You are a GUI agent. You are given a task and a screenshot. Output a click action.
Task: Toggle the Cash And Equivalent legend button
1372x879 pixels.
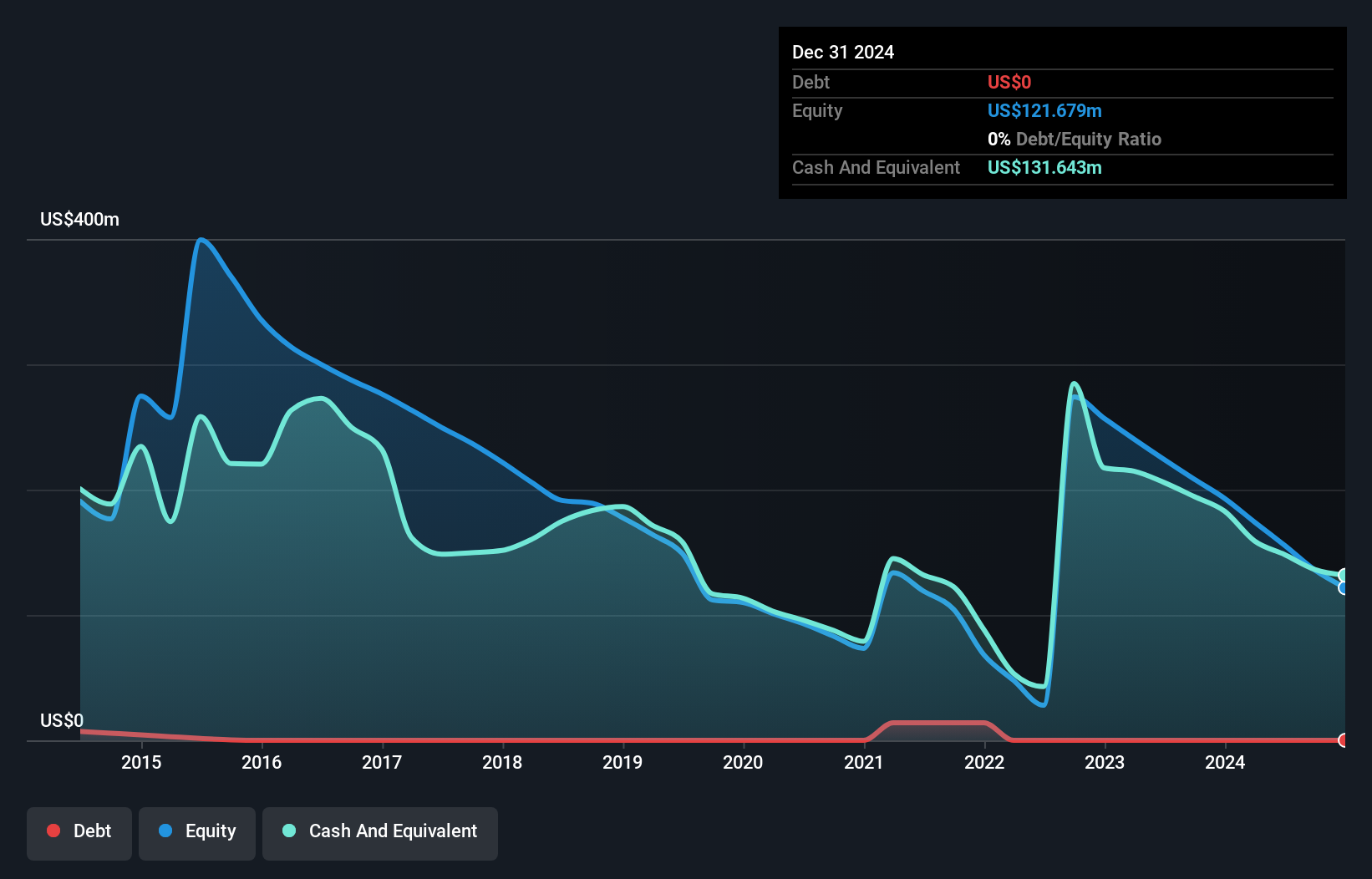click(380, 833)
